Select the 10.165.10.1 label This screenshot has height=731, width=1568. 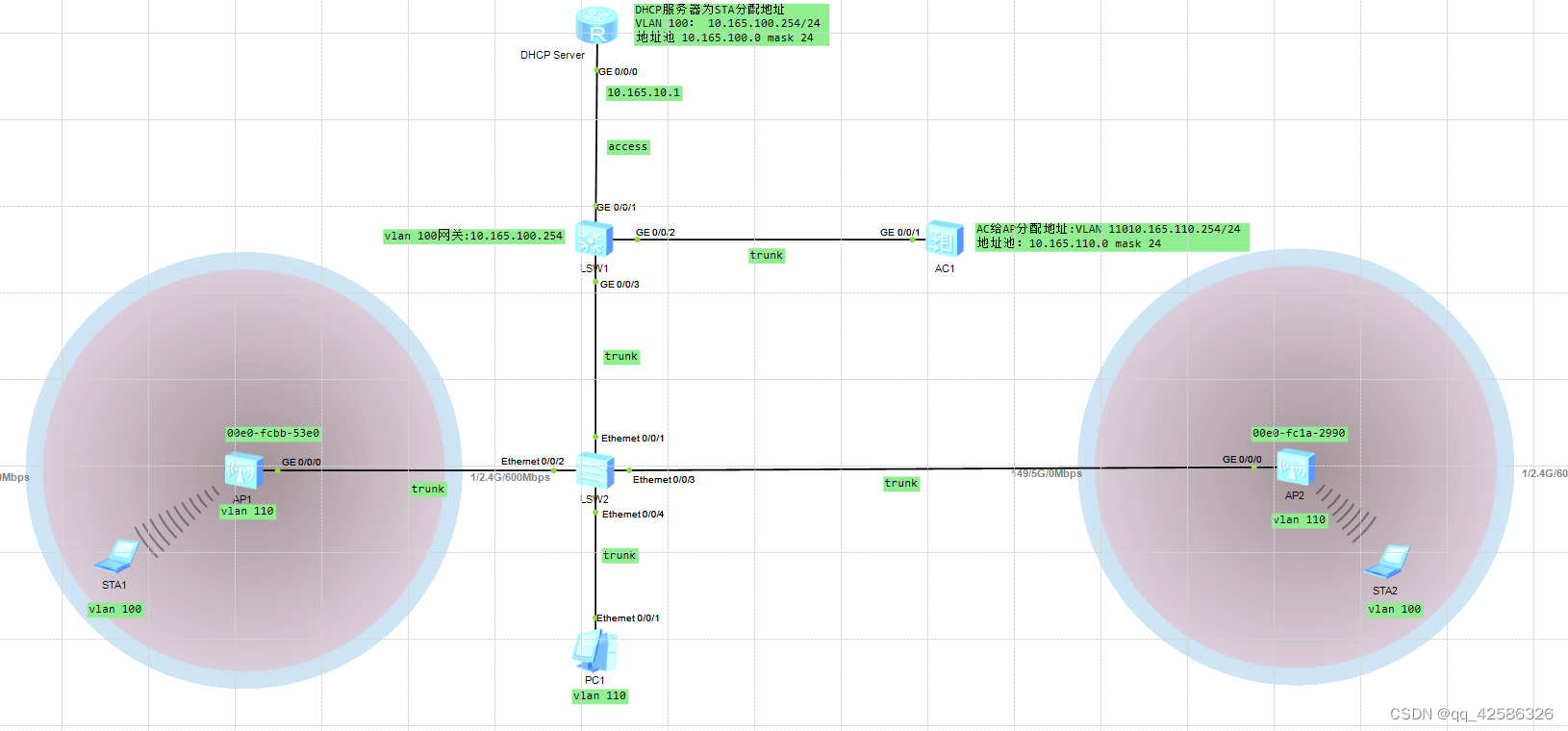tap(644, 93)
